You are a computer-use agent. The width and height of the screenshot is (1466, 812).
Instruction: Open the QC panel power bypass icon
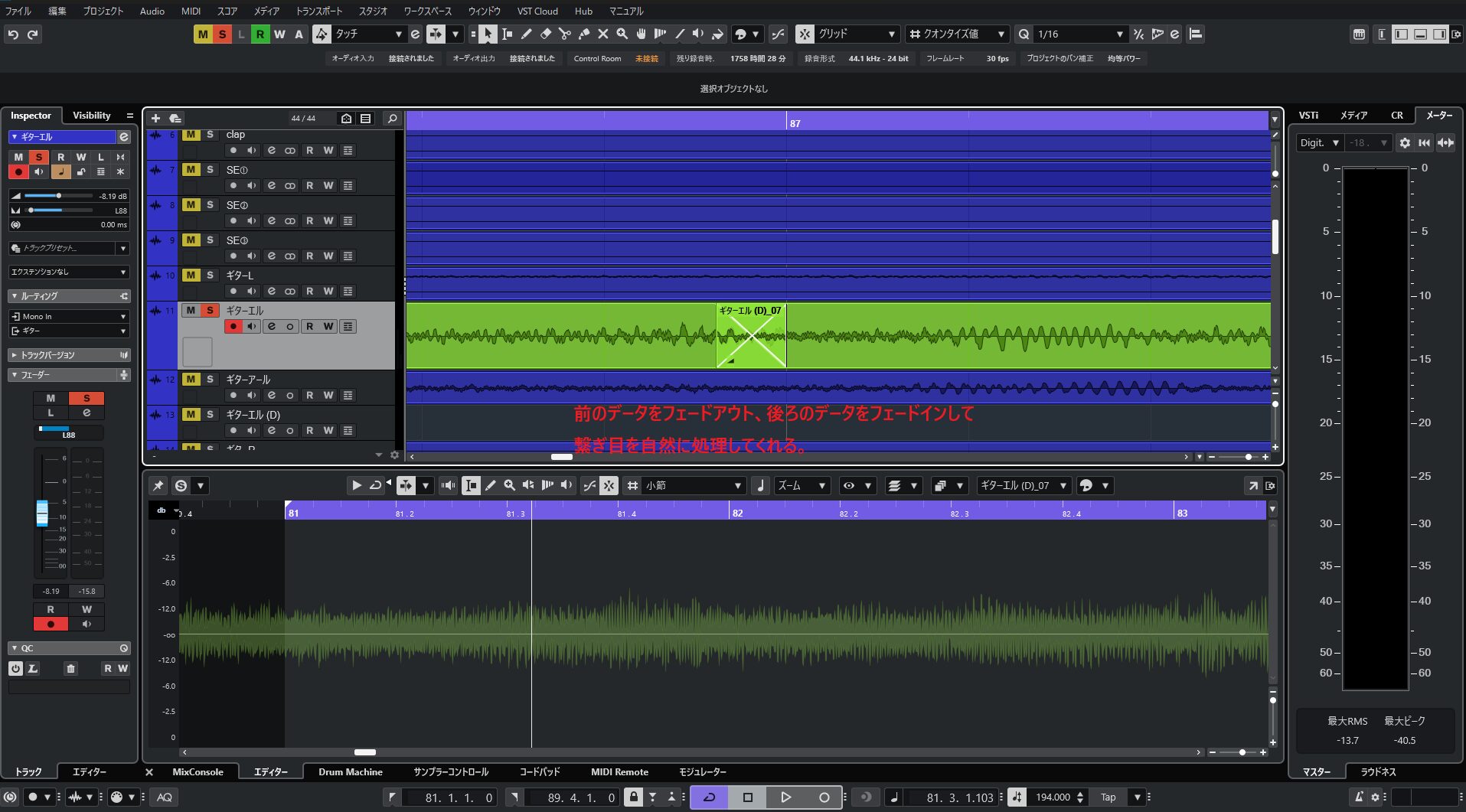(x=15, y=668)
